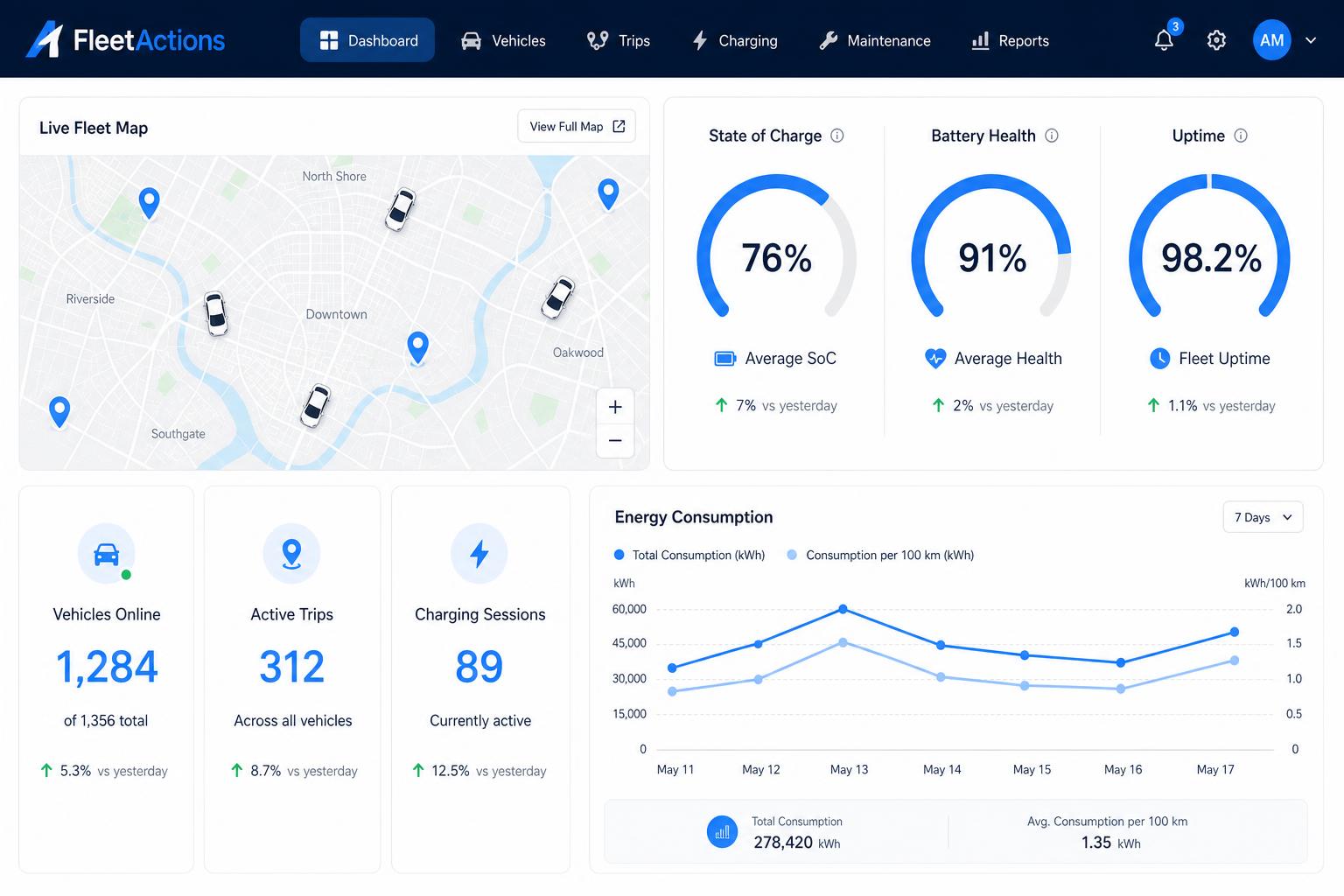
Task: Select the car marker near Southgate
Action: point(315,406)
